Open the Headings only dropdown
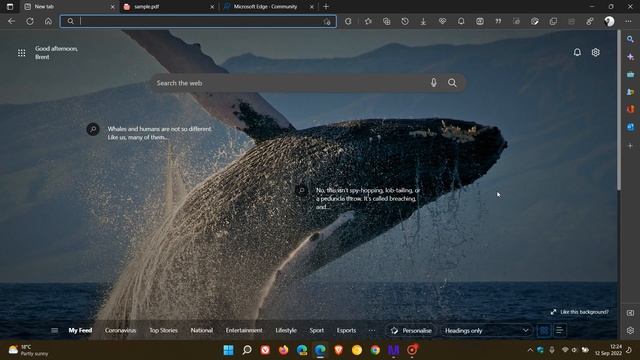 click(486, 331)
